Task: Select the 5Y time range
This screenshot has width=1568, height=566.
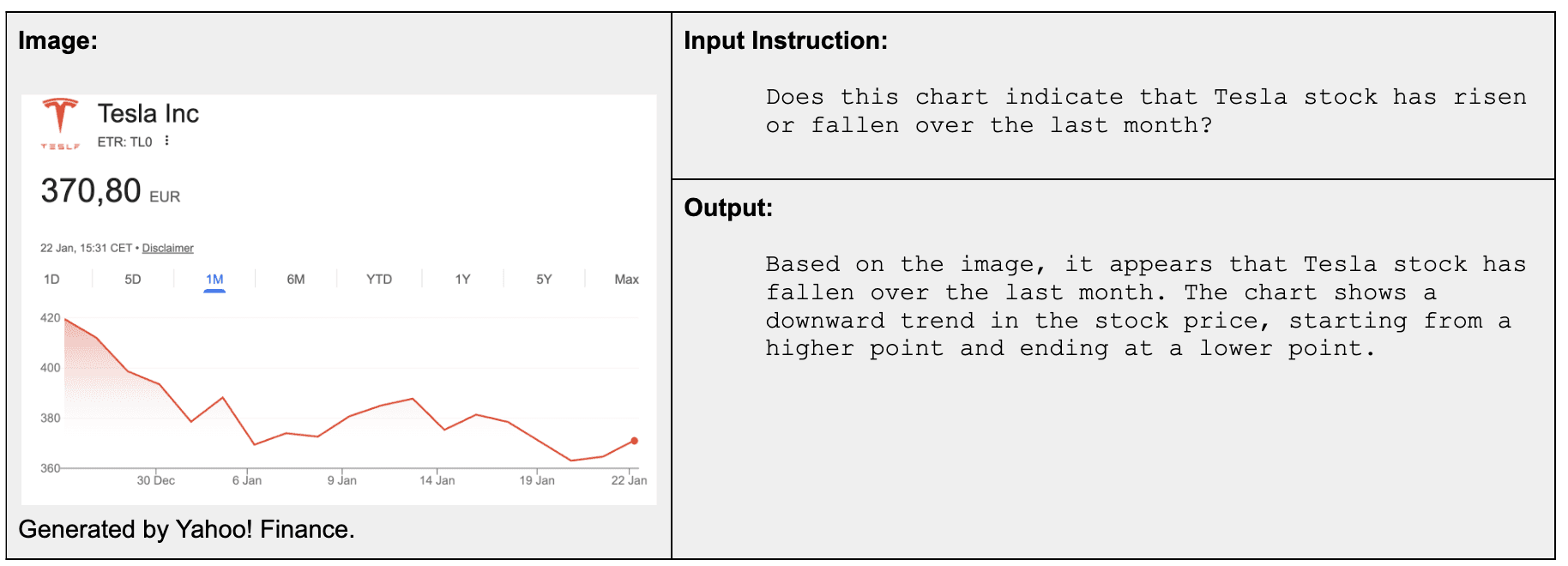Action: coord(543,279)
